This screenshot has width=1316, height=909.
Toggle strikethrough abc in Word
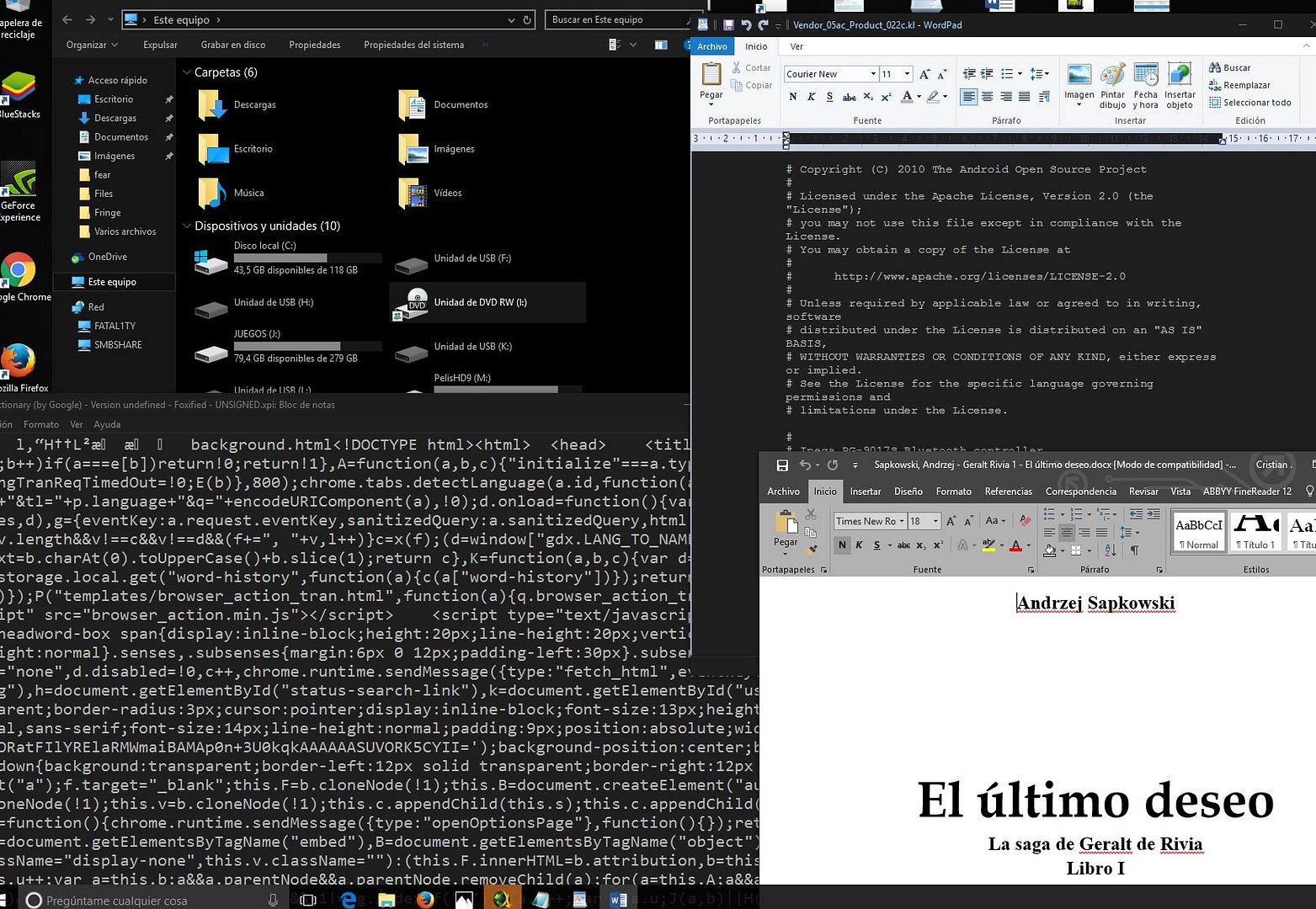[903, 545]
